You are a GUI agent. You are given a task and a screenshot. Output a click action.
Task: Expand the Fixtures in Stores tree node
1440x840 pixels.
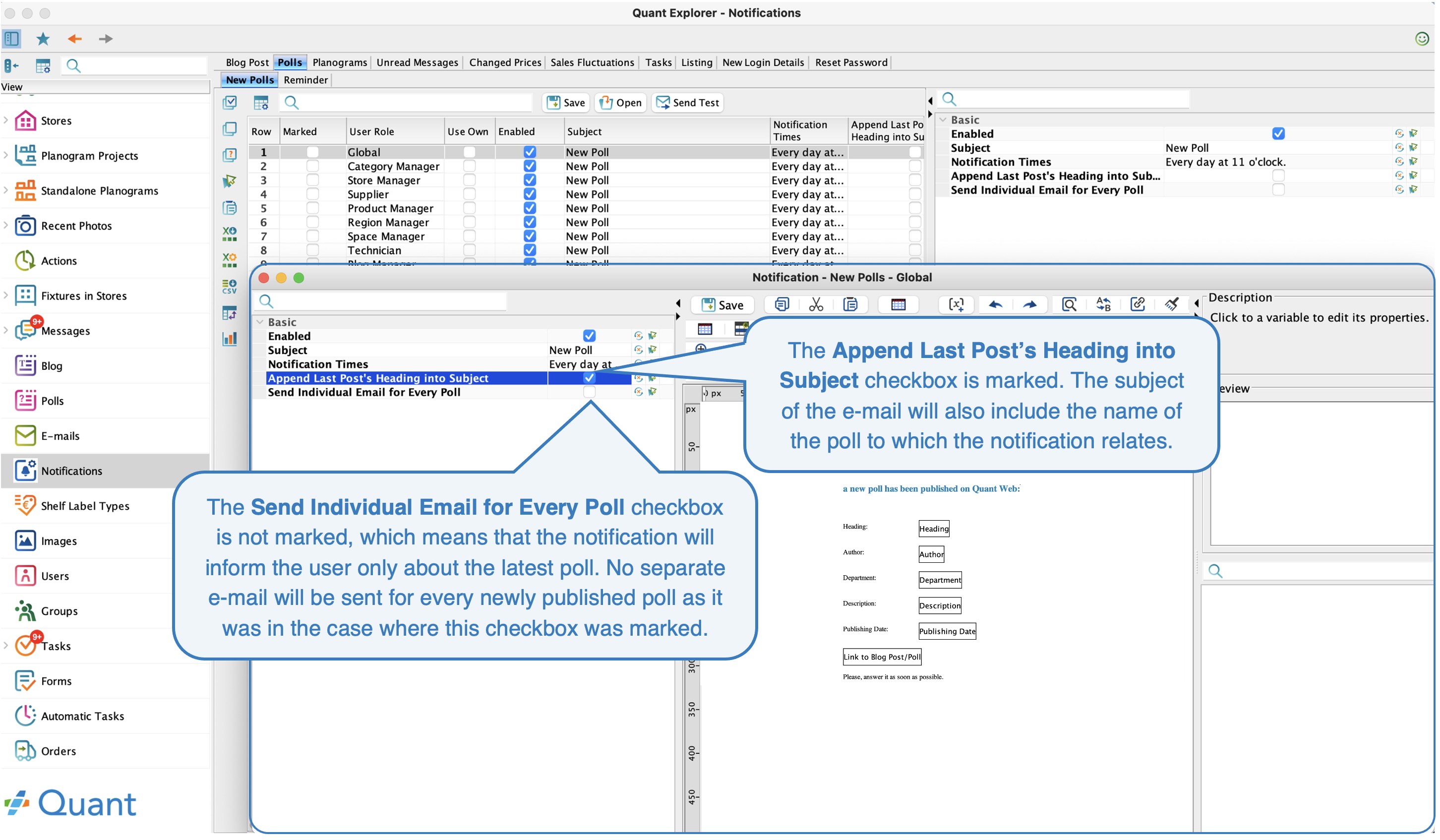(6, 296)
